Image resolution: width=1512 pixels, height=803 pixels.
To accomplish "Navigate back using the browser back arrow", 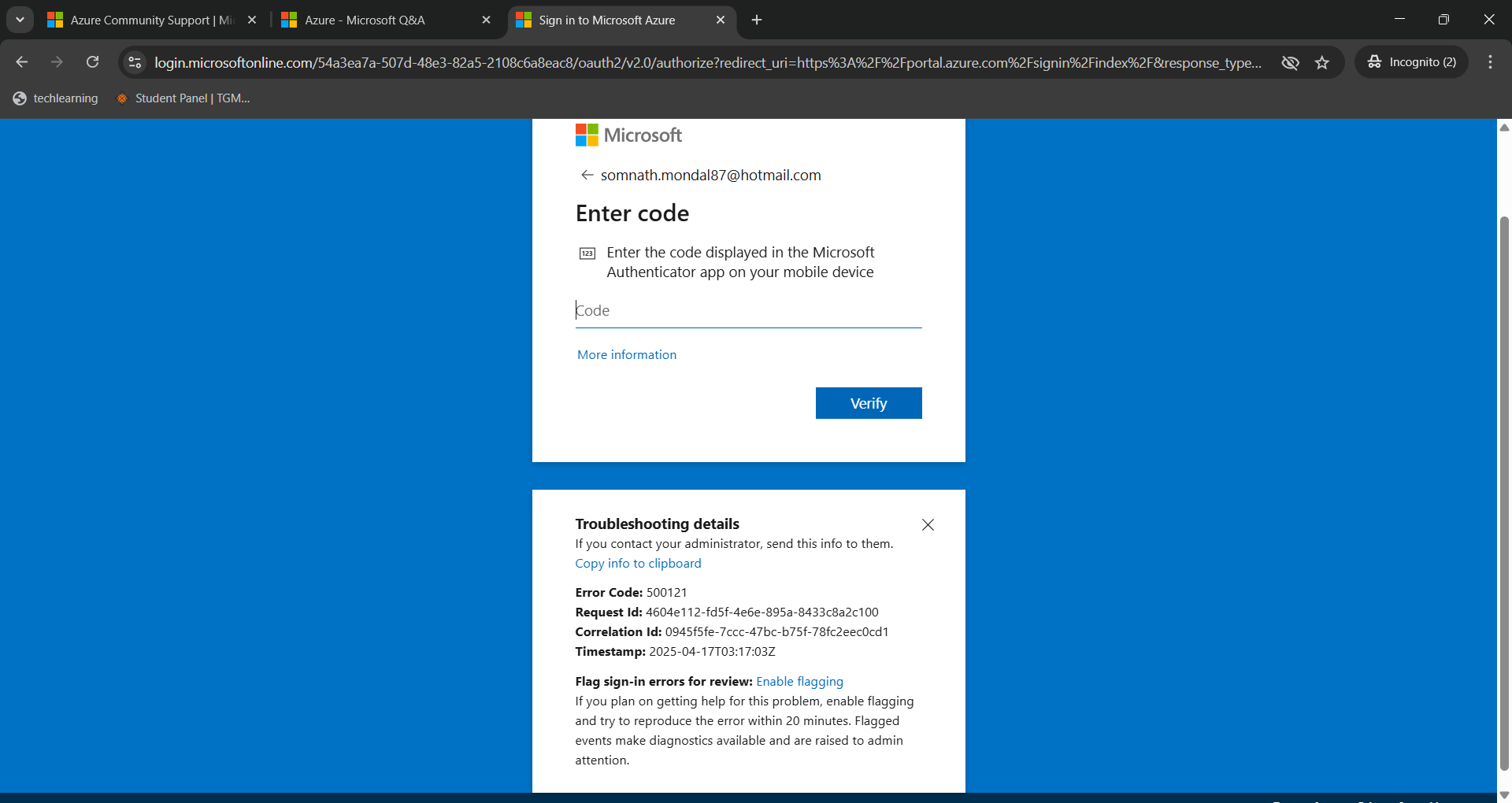I will 21,62.
